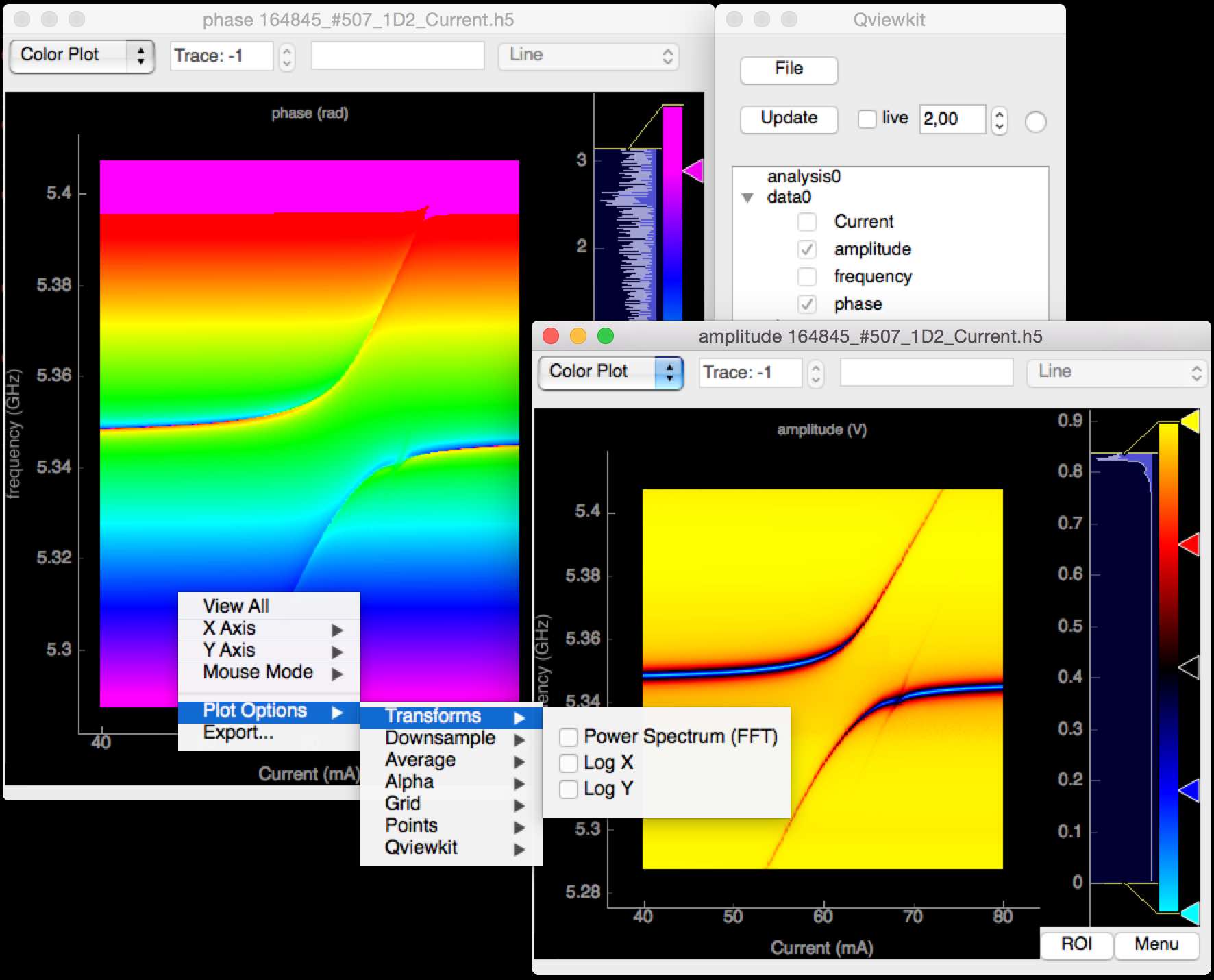Screen dimensions: 1214x980
Task: Click round status indicator in Qviewkit
Action: pyautogui.click(x=1035, y=122)
